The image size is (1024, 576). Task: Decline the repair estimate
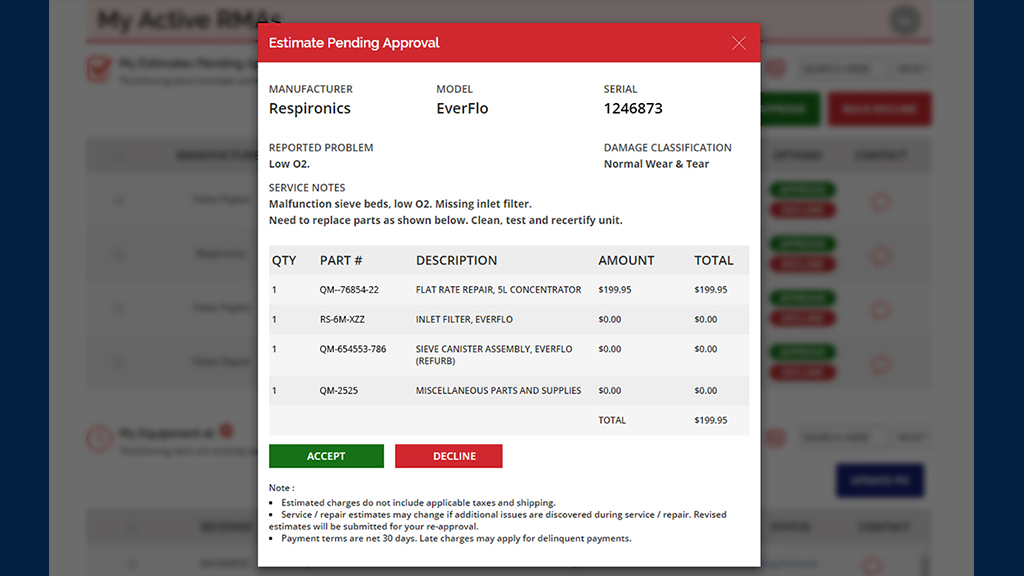pos(449,456)
